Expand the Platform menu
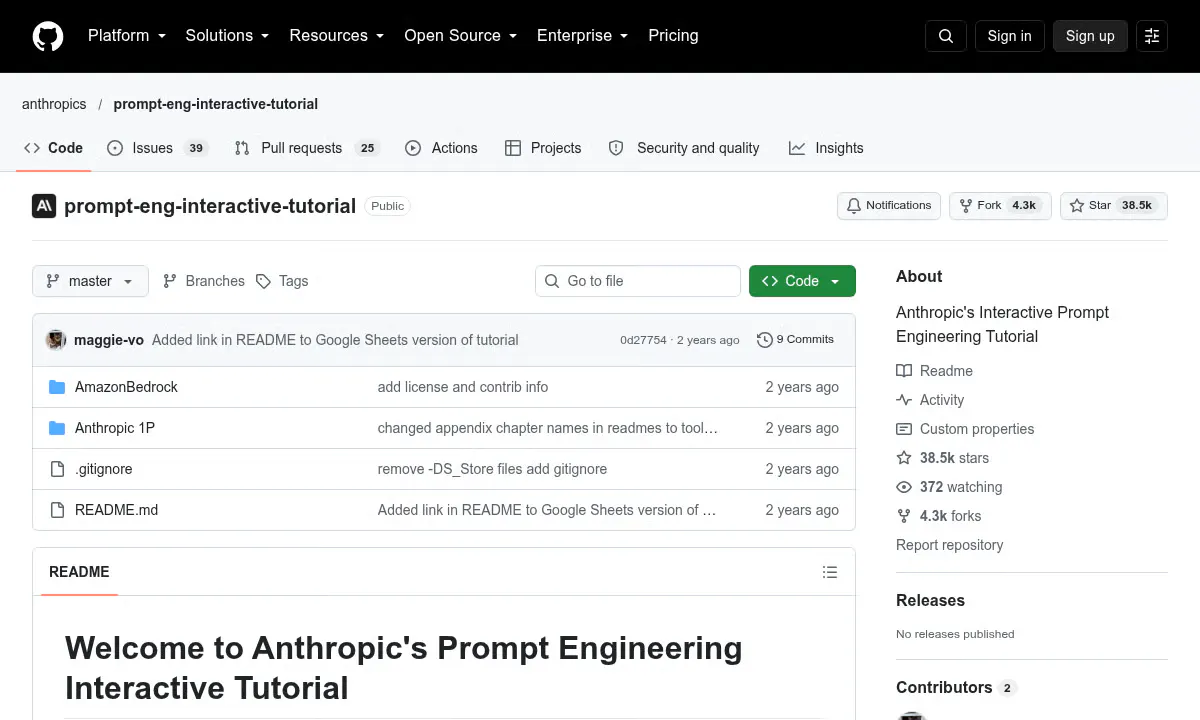The image size is (1200, 720). [x=126, y=36]
